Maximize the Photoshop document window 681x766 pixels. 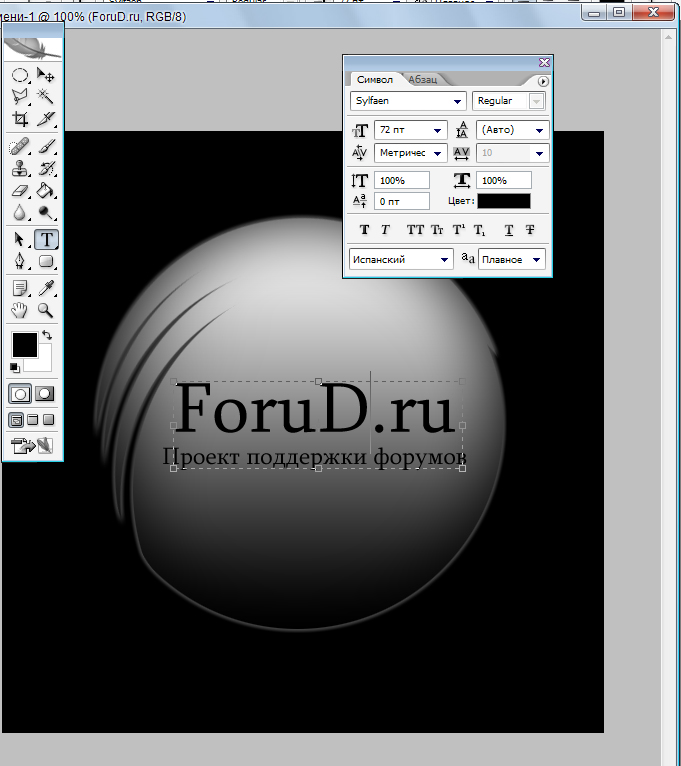point(619,12)
